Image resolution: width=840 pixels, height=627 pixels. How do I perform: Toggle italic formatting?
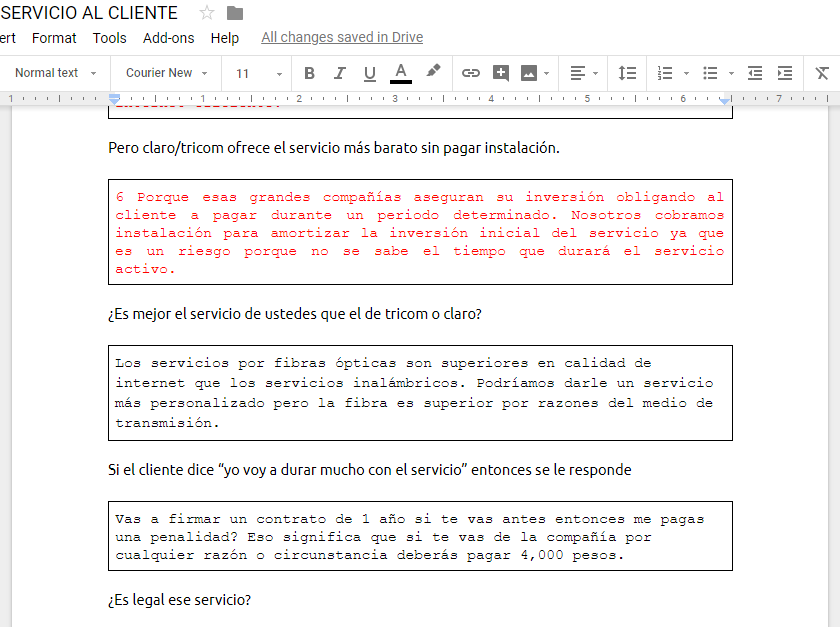(x=340, y=73)
